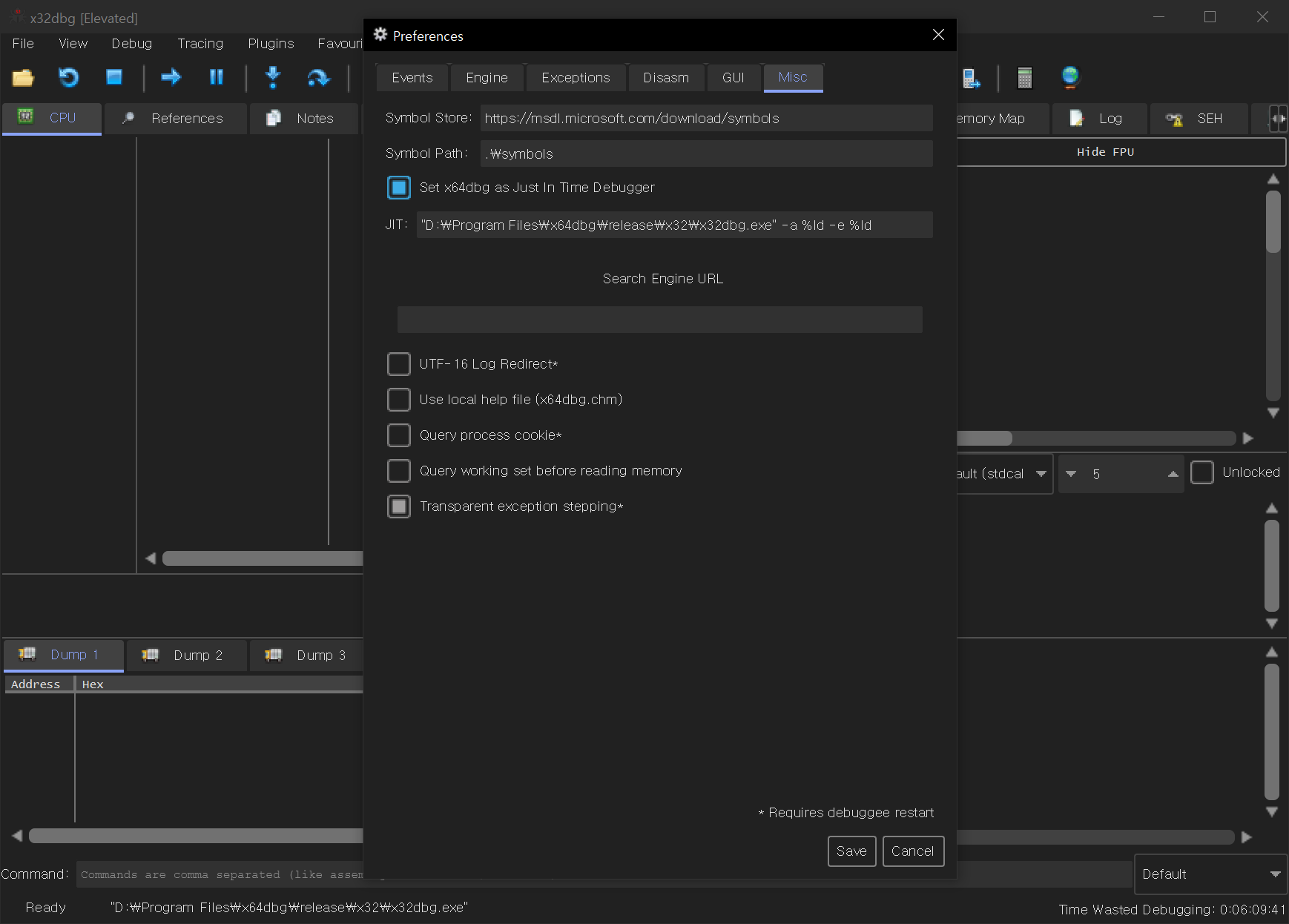Click the Run arrow icon
The width and height of the screenshot is (1289, 924).
(x=171, y=77)
